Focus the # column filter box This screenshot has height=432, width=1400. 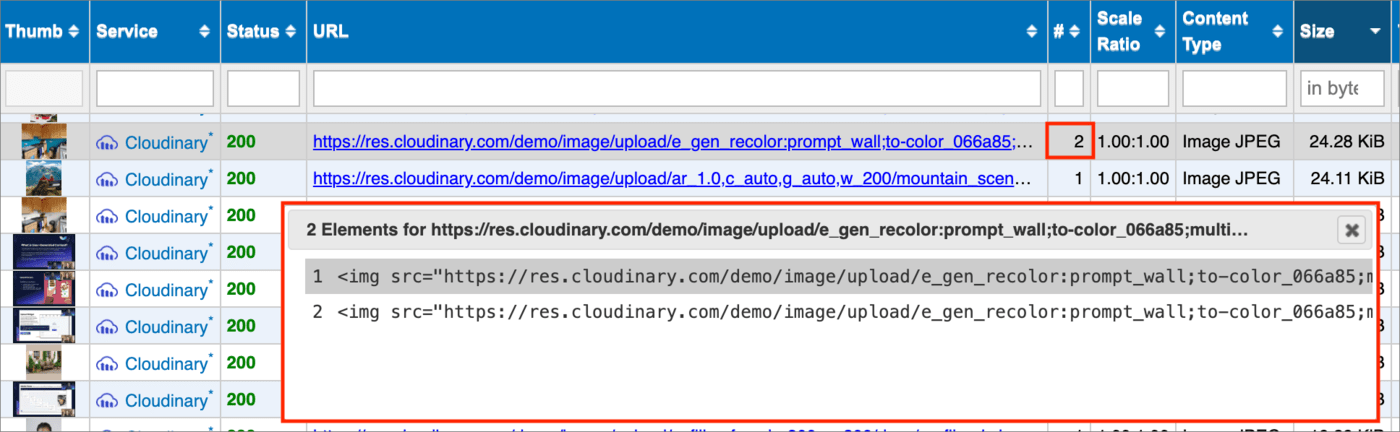pyautogui.click(x=1069, y=89)
